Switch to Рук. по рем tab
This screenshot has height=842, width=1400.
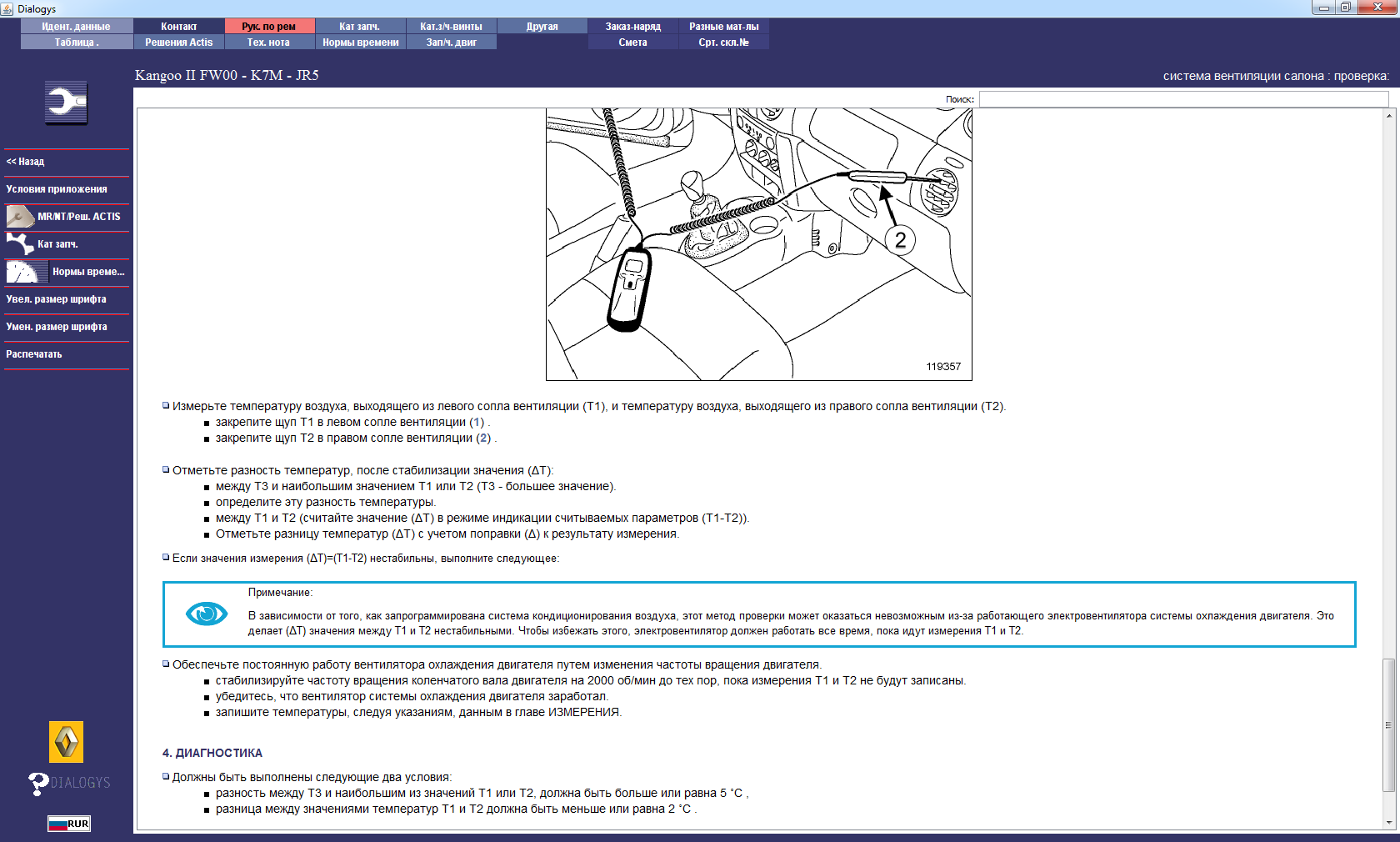(269, 27)
